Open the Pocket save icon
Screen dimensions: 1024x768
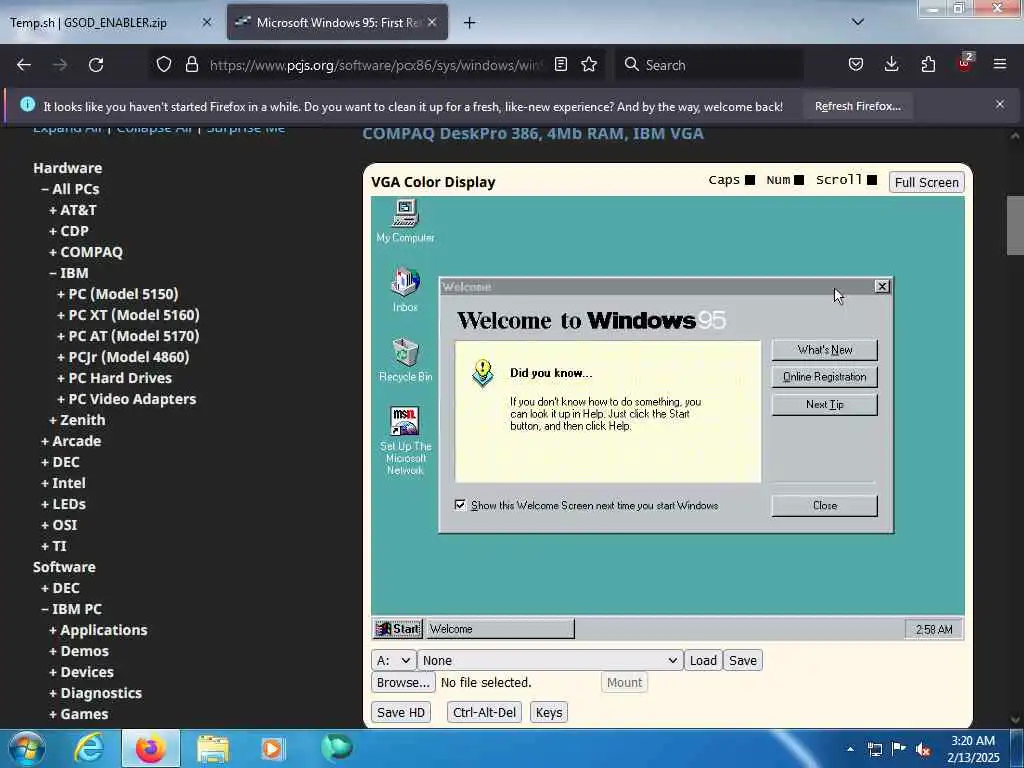tap(856, 64)
